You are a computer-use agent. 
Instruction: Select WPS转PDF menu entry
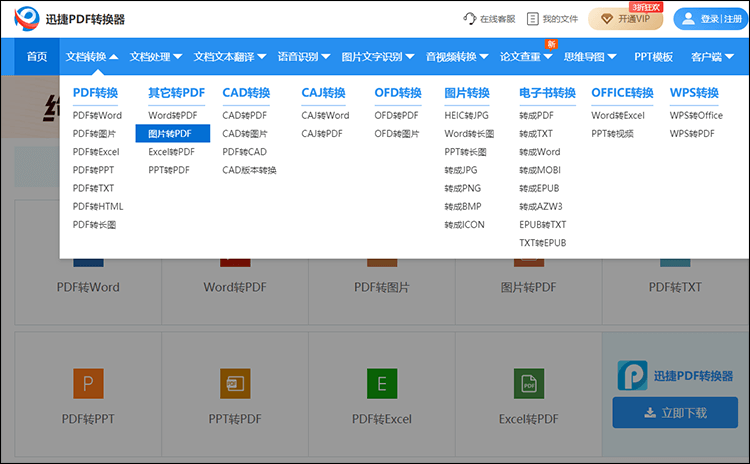(692, 133)
